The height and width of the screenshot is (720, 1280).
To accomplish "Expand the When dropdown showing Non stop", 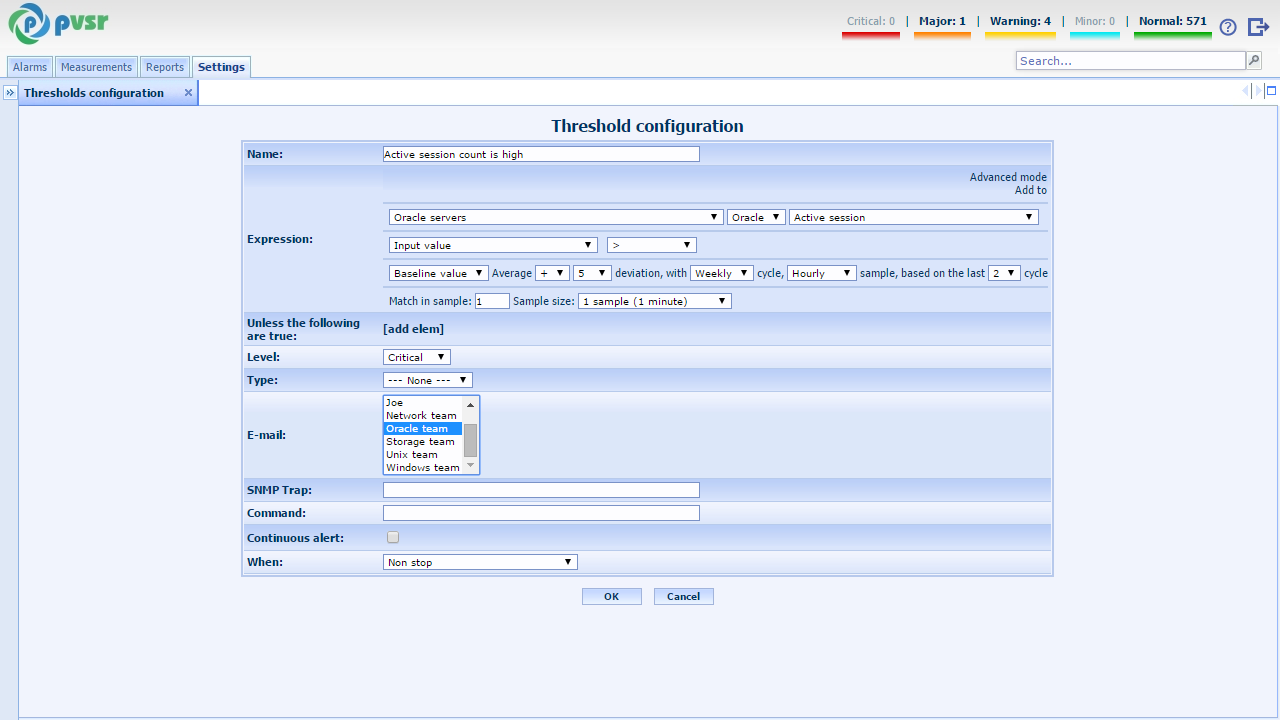I will tap(480, 563).
